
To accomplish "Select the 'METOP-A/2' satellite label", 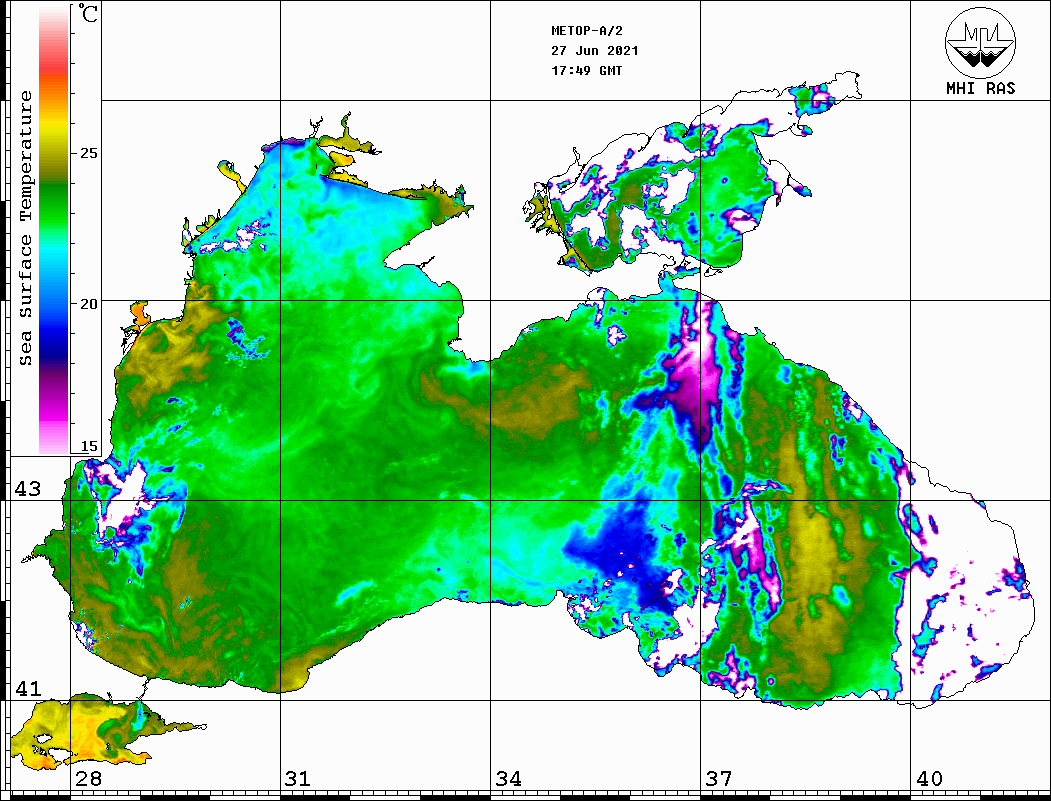I will coord(587,31).
